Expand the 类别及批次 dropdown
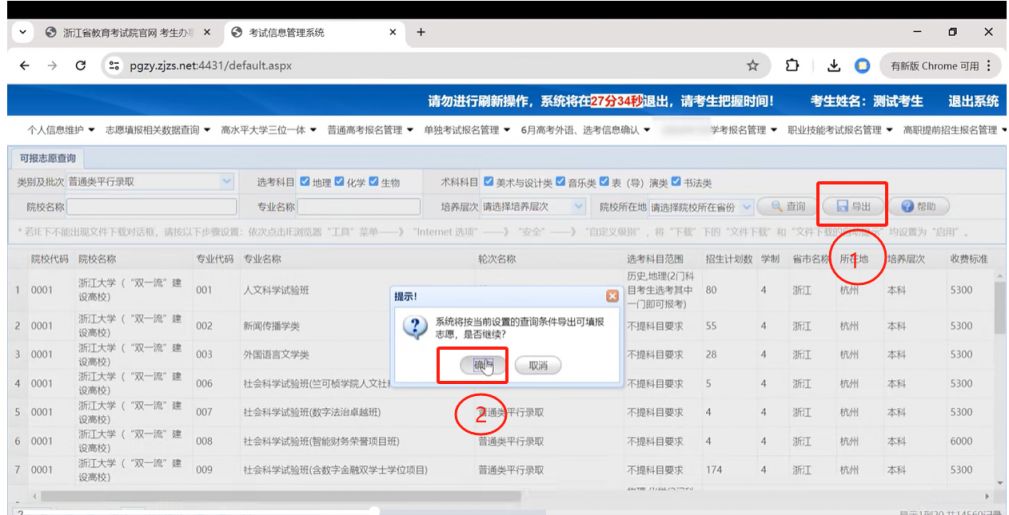 [225, 183]
